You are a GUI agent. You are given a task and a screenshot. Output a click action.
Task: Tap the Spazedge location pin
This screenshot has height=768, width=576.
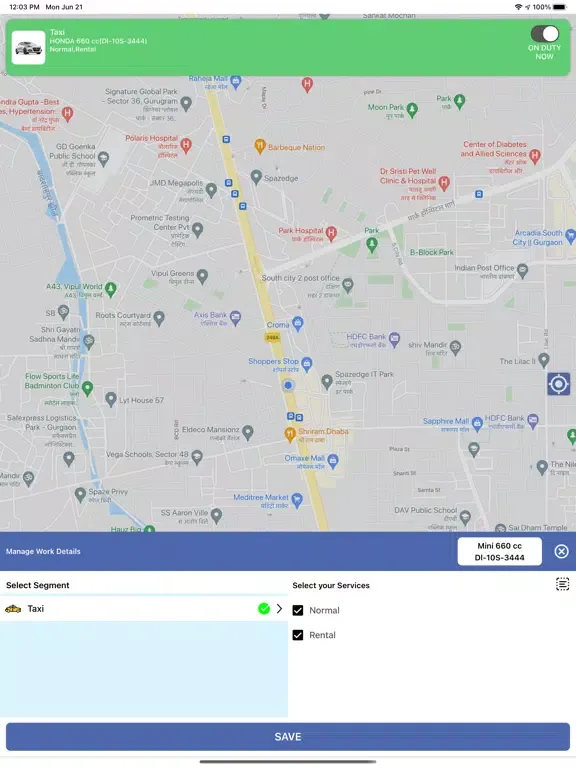(x=256, y=177)
